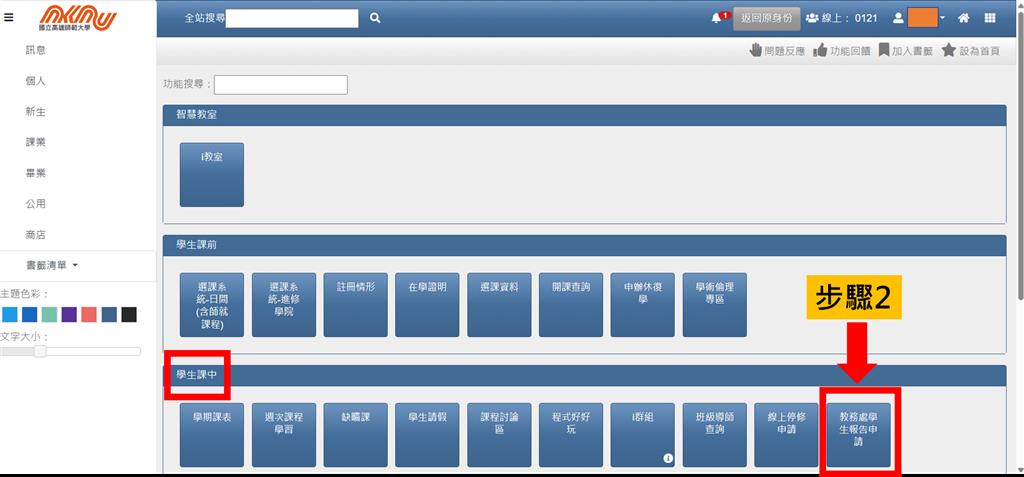Click 功能回饋 thumbs-up link
Screen dimensions: 1024x477
[x=842, y=50]
